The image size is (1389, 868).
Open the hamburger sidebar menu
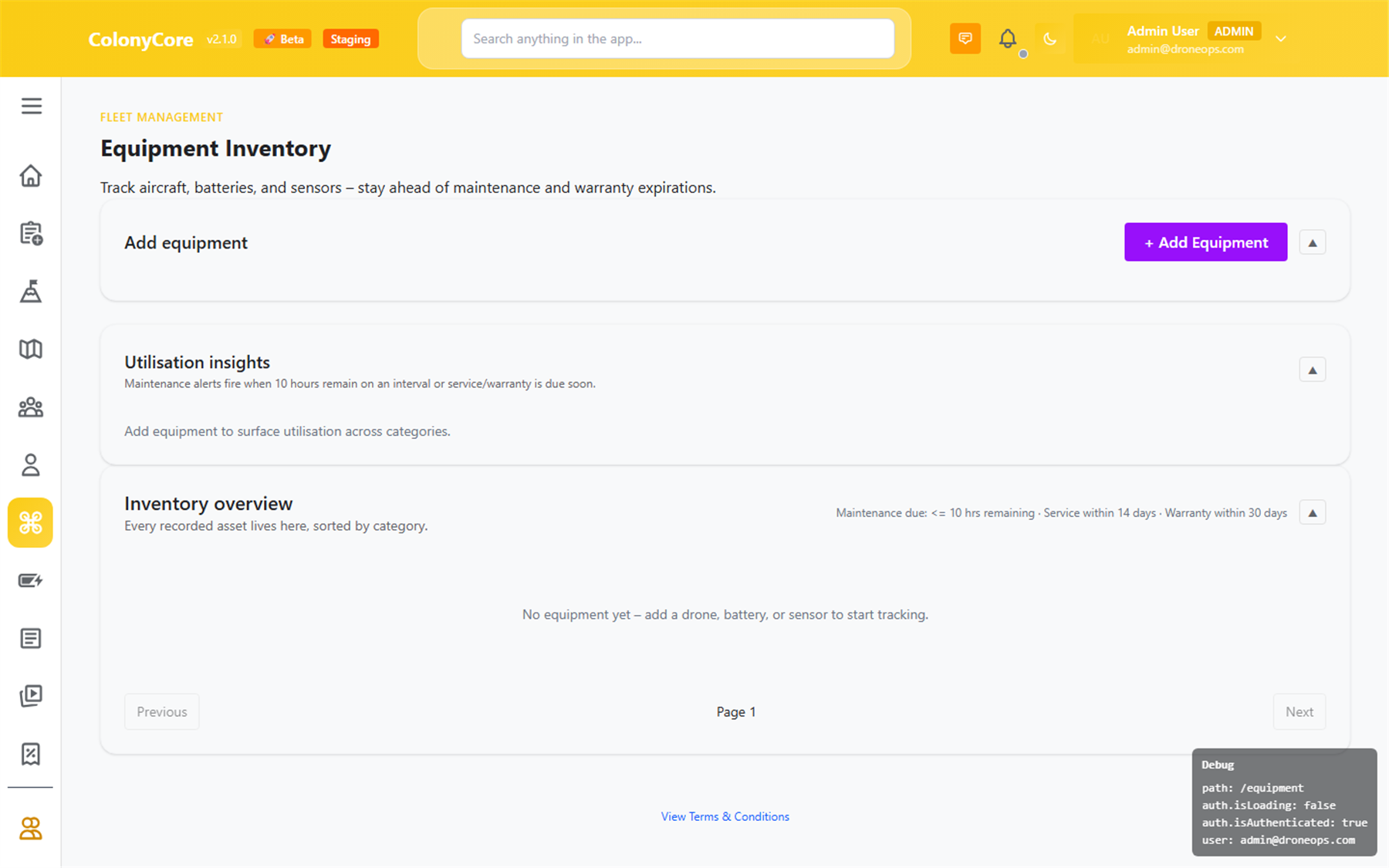coord(31,106)
